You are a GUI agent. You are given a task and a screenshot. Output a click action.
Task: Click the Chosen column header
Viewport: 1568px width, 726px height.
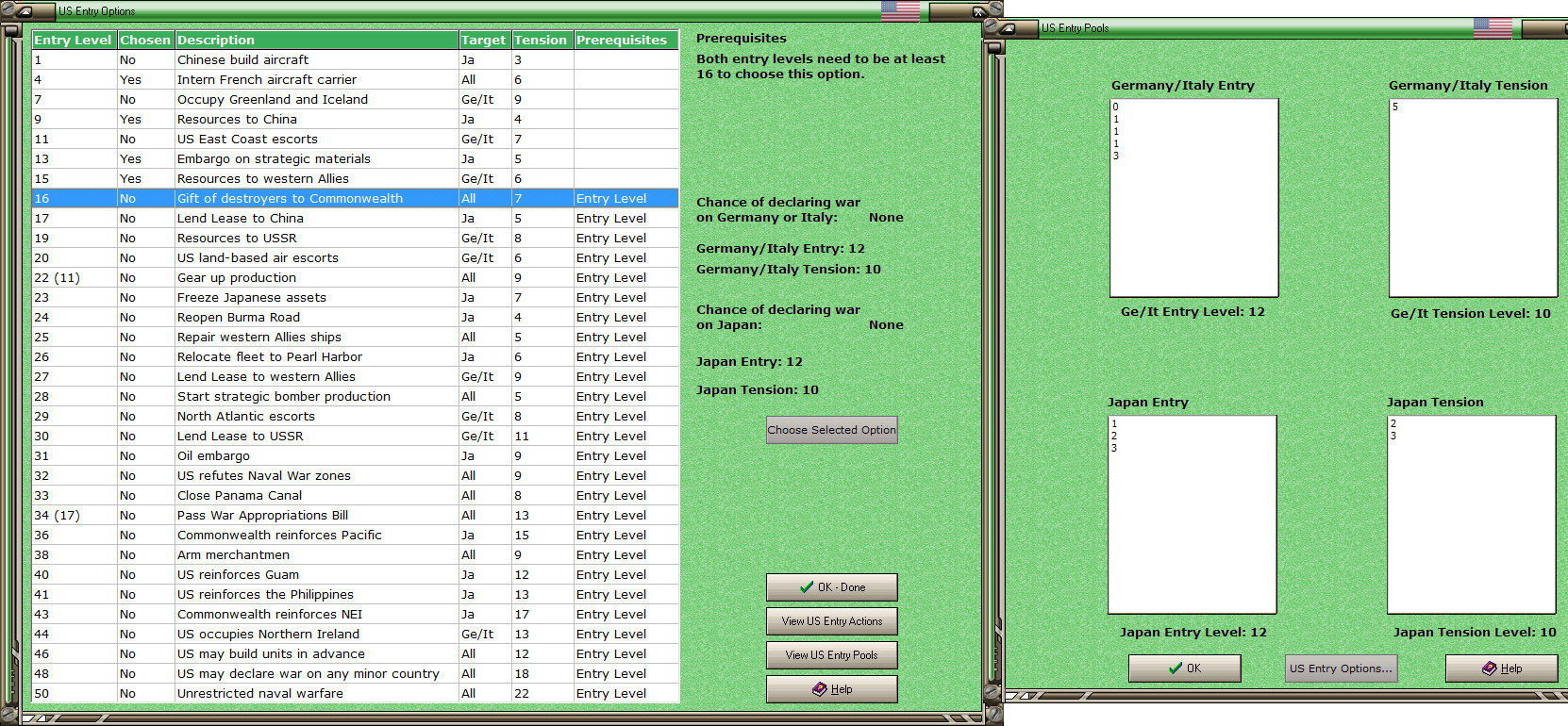click(145, 40)
